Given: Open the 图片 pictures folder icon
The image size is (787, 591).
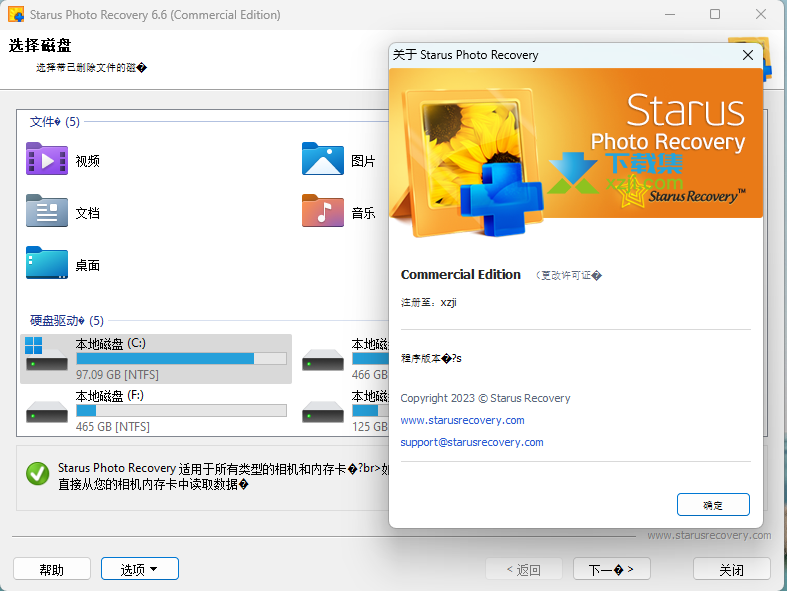Looking at the screenshot, I should click(x=323, y=159).
